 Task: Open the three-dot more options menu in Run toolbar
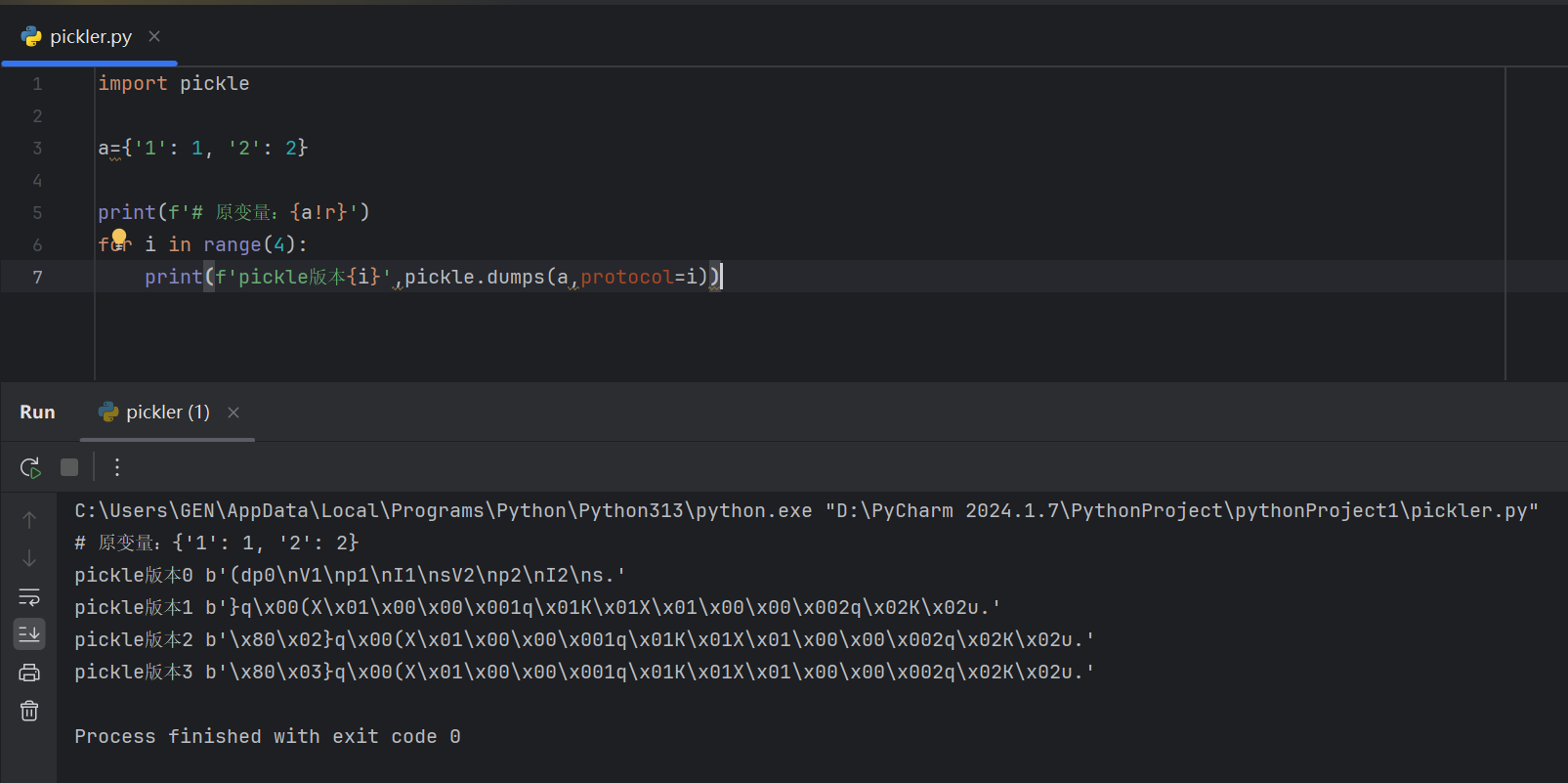point(117,467)
